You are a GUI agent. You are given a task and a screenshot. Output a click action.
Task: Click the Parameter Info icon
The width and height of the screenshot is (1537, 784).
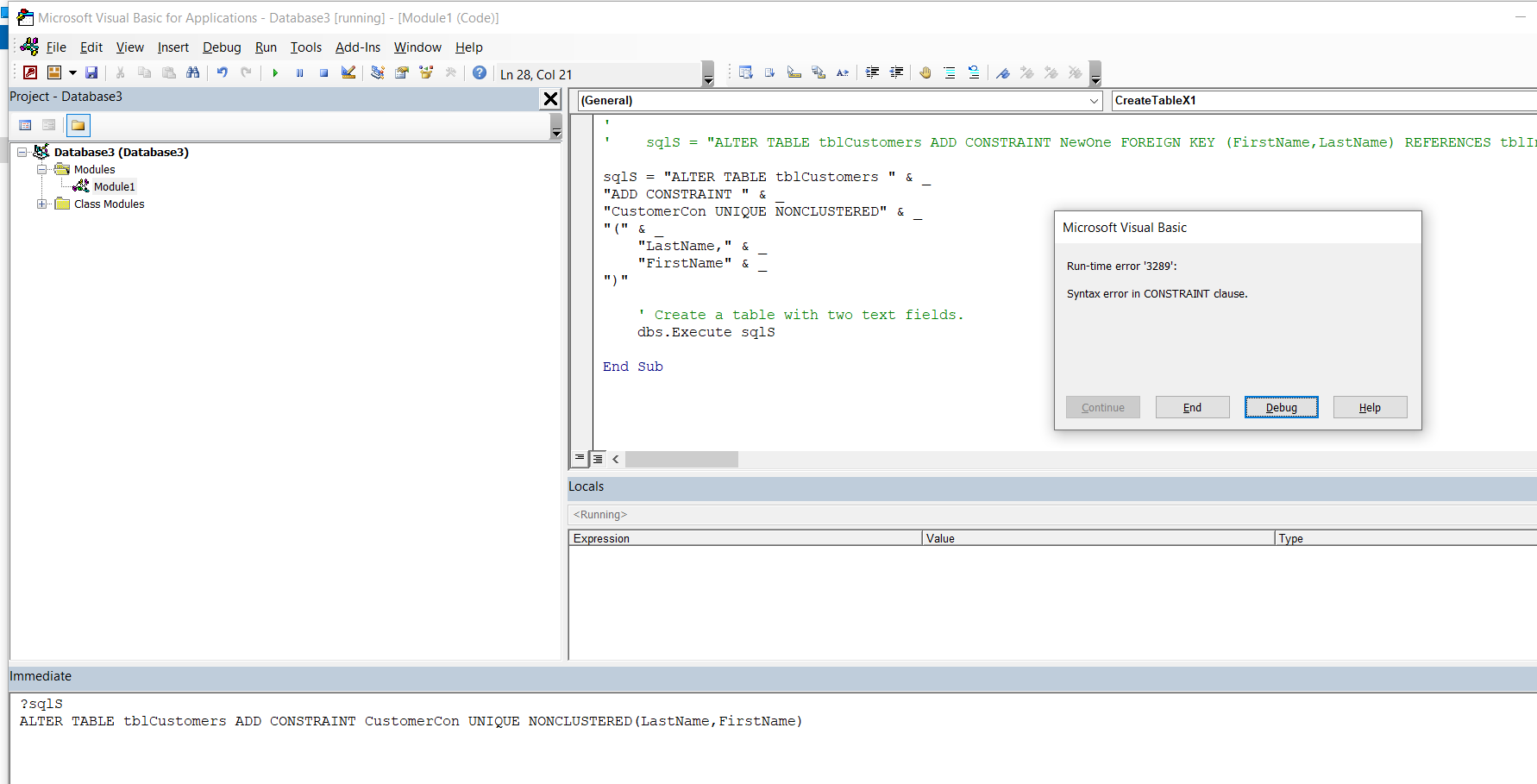click(819, 73)
